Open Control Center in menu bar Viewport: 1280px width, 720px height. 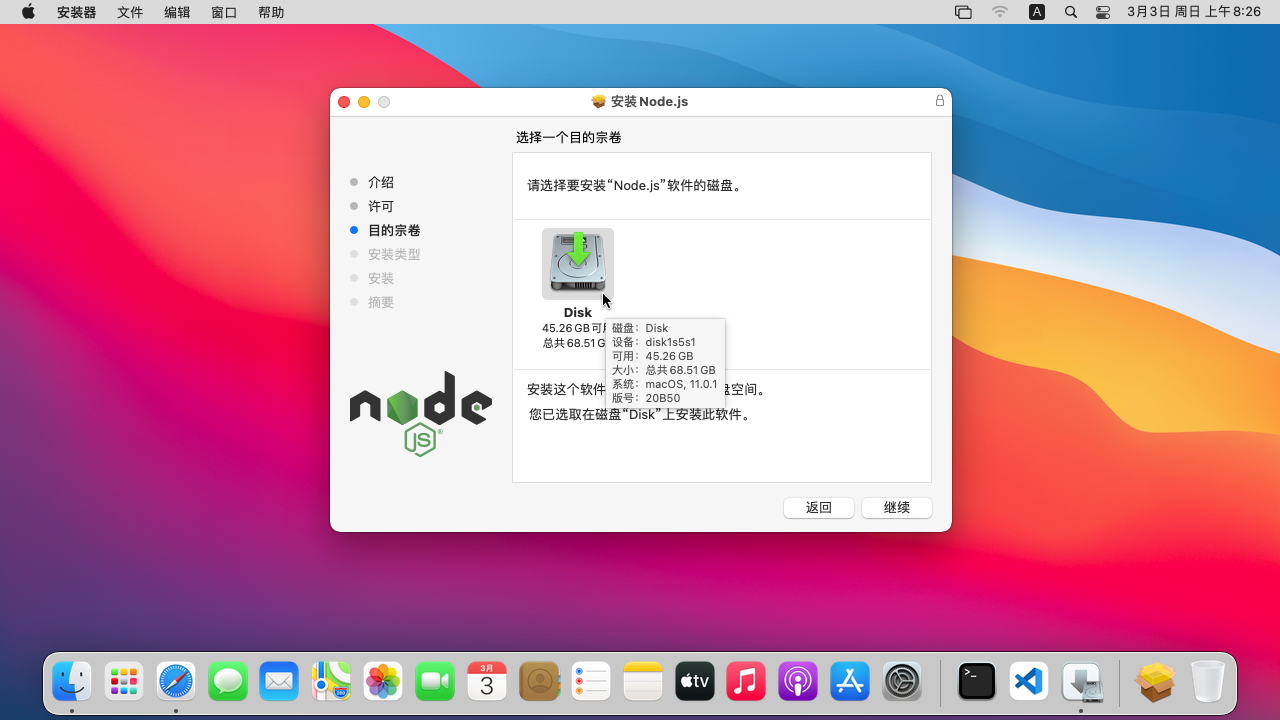pos(1103,12)
